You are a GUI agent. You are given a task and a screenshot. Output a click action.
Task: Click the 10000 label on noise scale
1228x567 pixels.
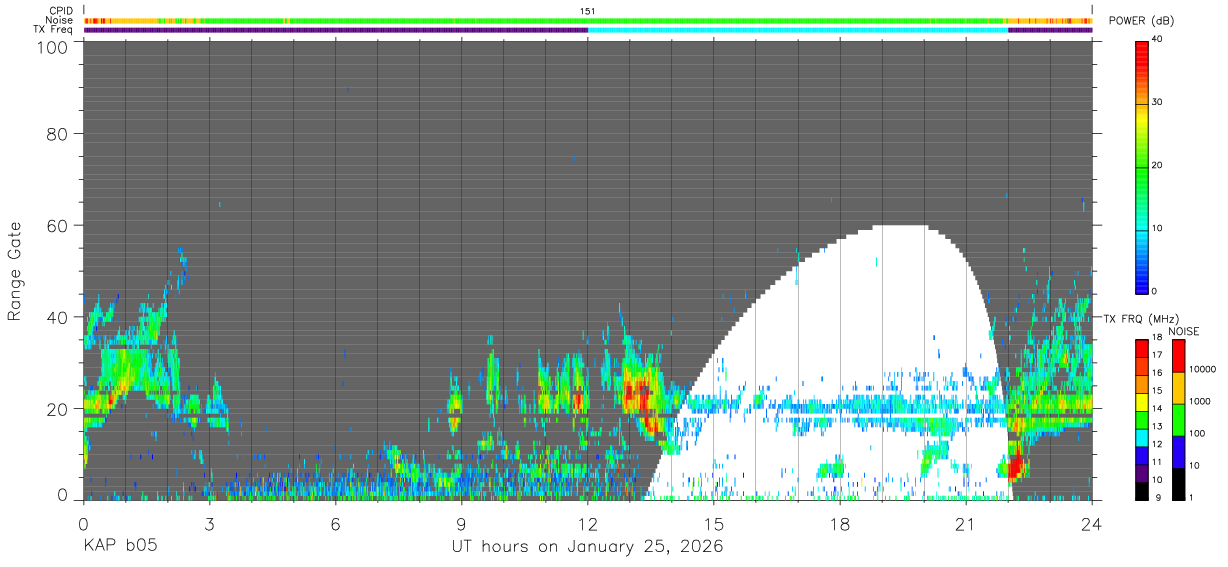[x=1202, y=369]
